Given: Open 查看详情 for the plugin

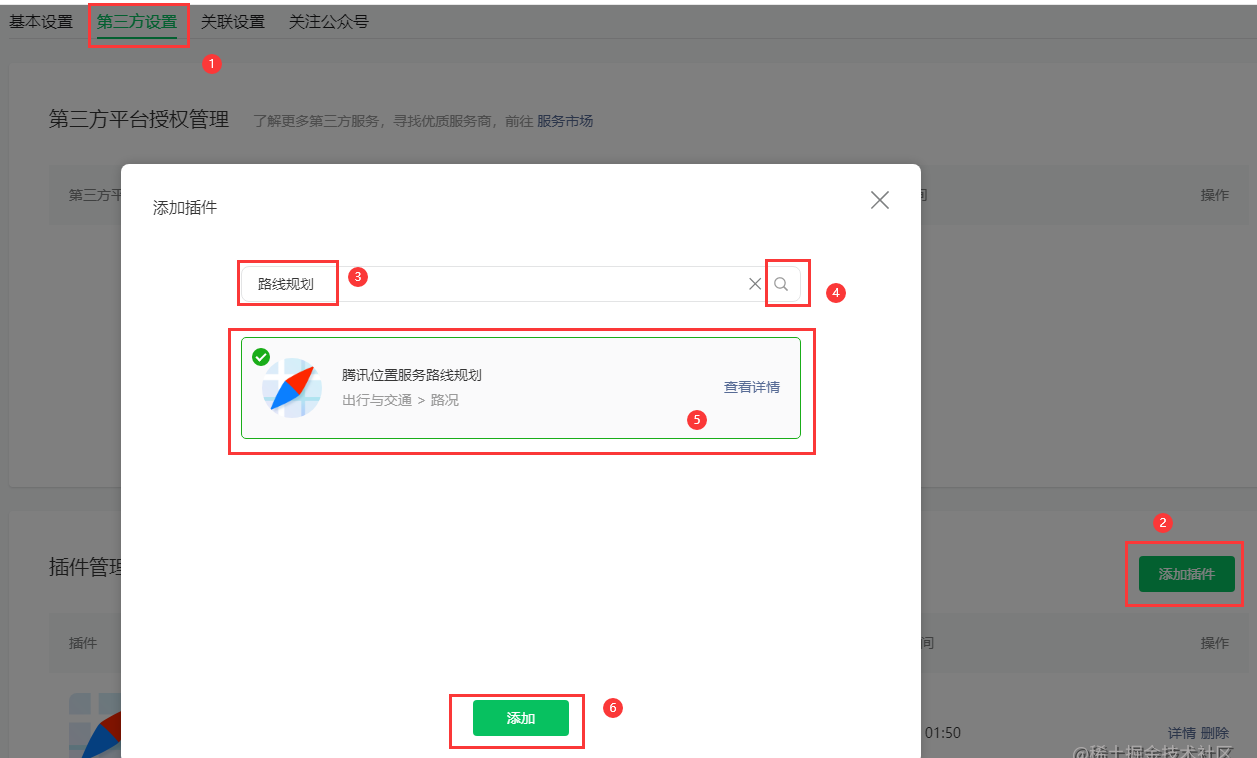Looking at the screenshot, I should [x=752, y=387].
